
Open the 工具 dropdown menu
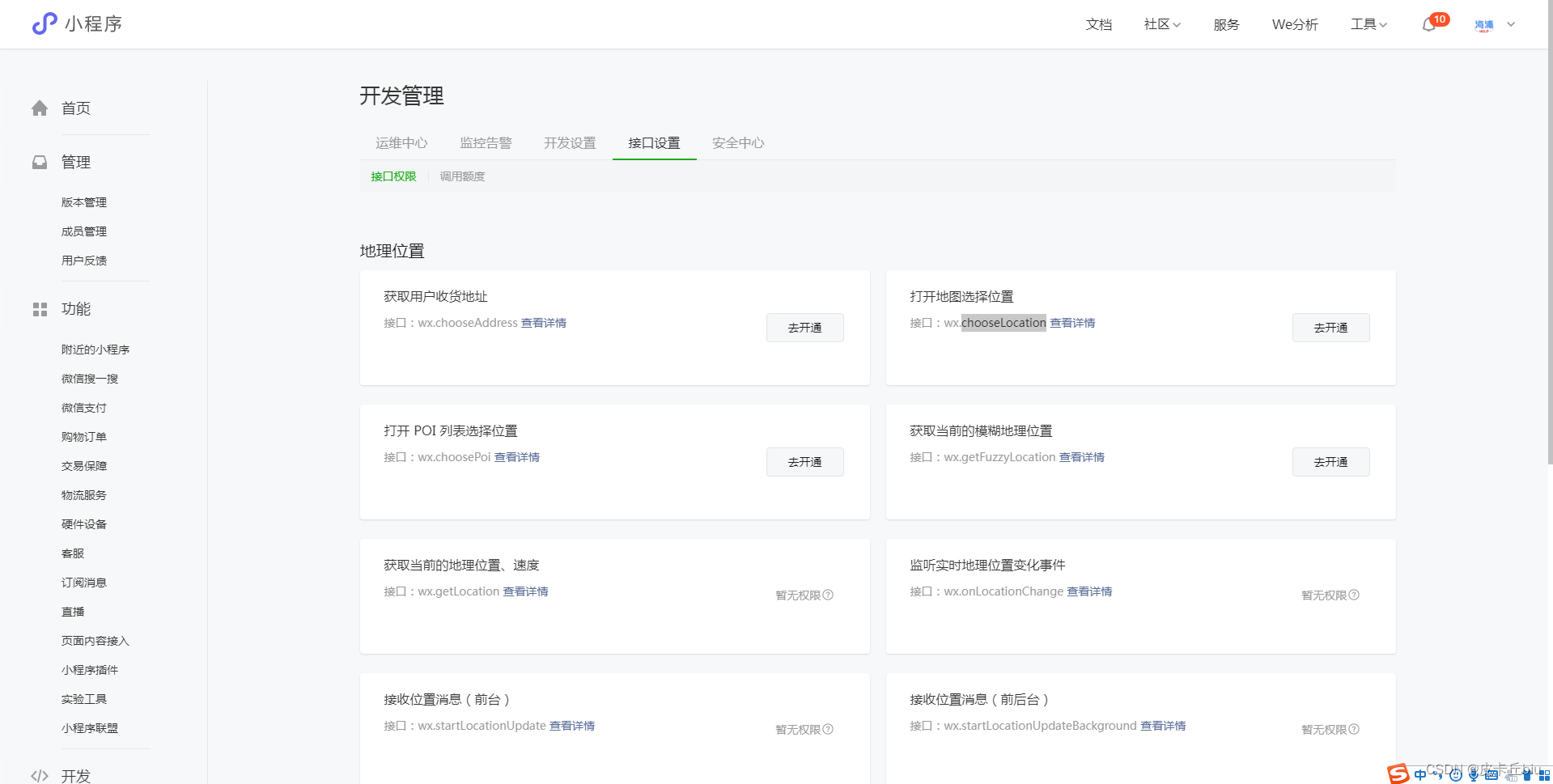(x=1368, y=24)
